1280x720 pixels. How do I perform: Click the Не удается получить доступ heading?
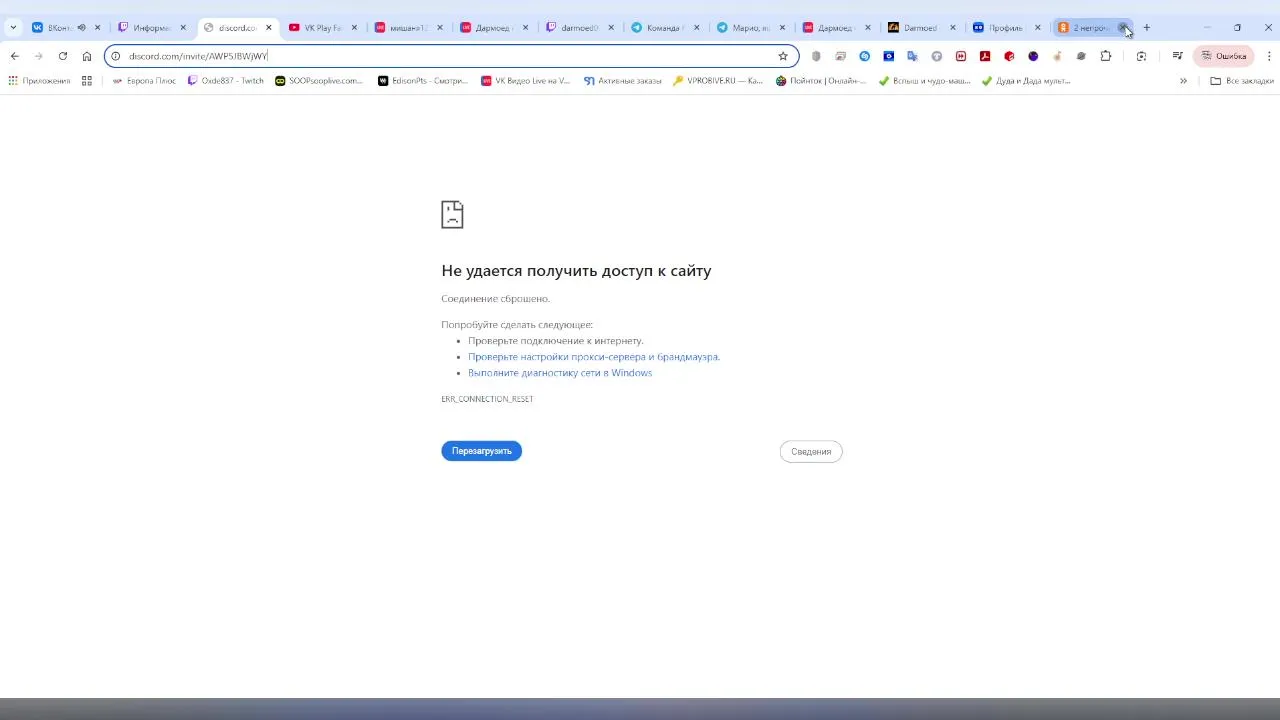tap(576, 271)
